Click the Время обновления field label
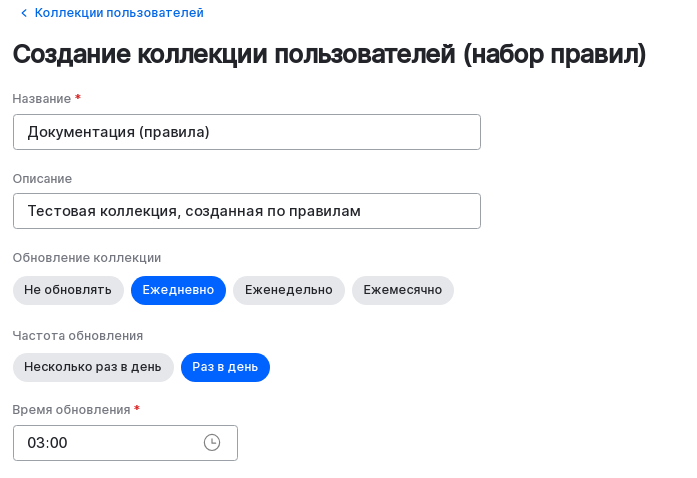 (71, 410)
